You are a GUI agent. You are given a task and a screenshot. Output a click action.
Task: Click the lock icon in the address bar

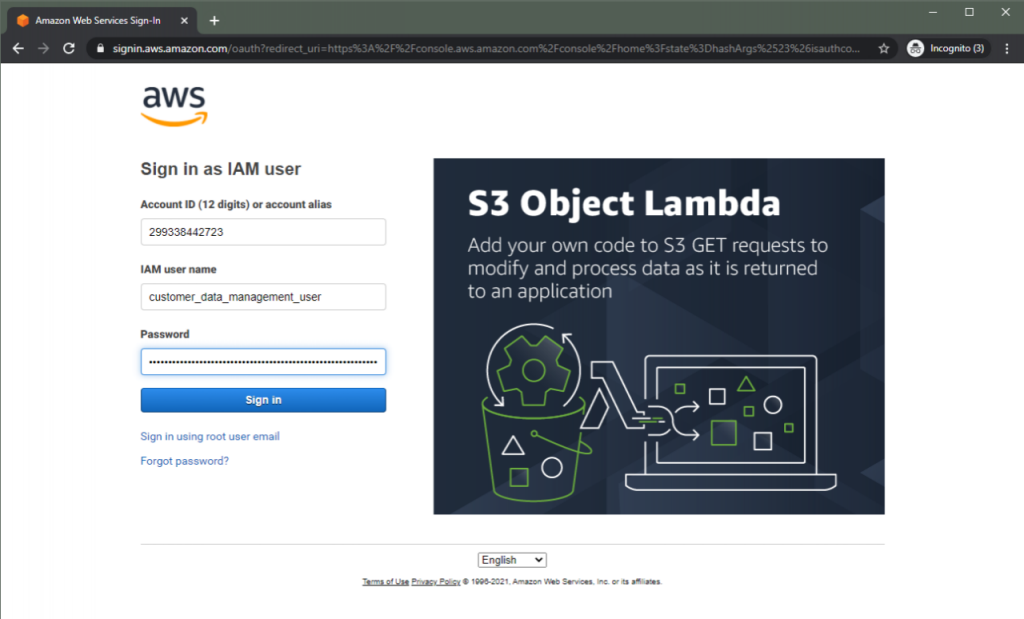[x=100, y=46]
